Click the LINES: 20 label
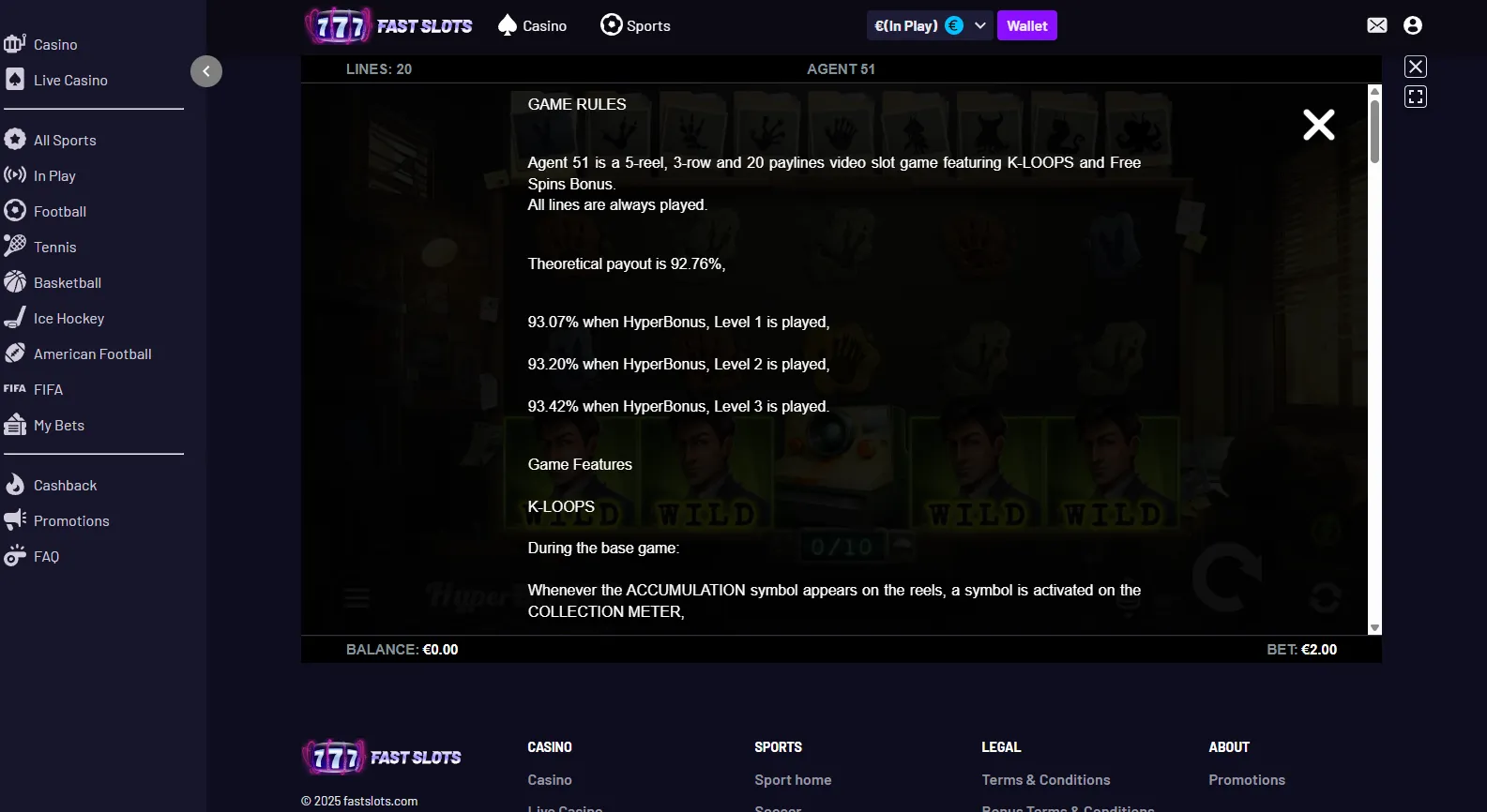 [379, 69]
